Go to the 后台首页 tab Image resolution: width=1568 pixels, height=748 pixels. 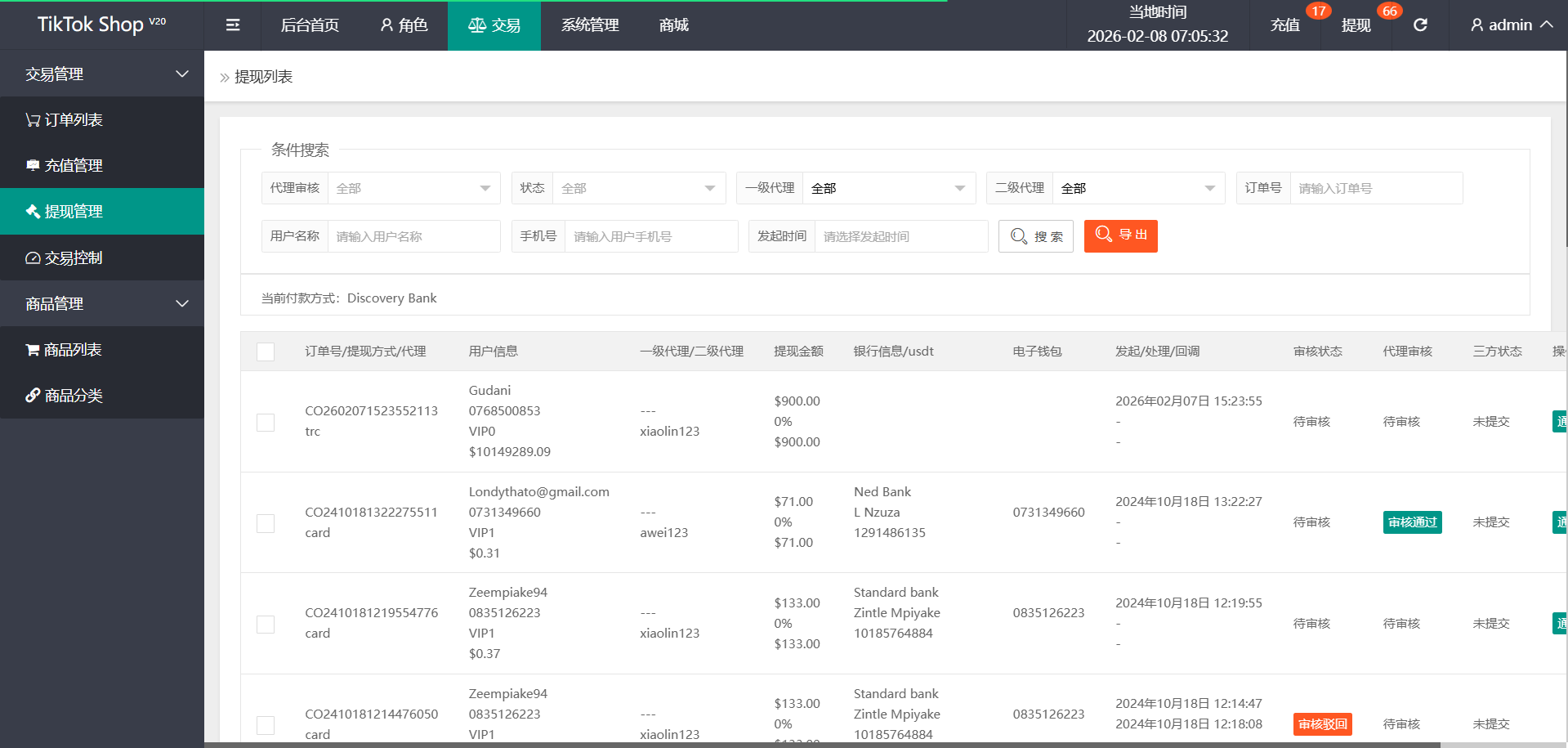click(310, 25)
